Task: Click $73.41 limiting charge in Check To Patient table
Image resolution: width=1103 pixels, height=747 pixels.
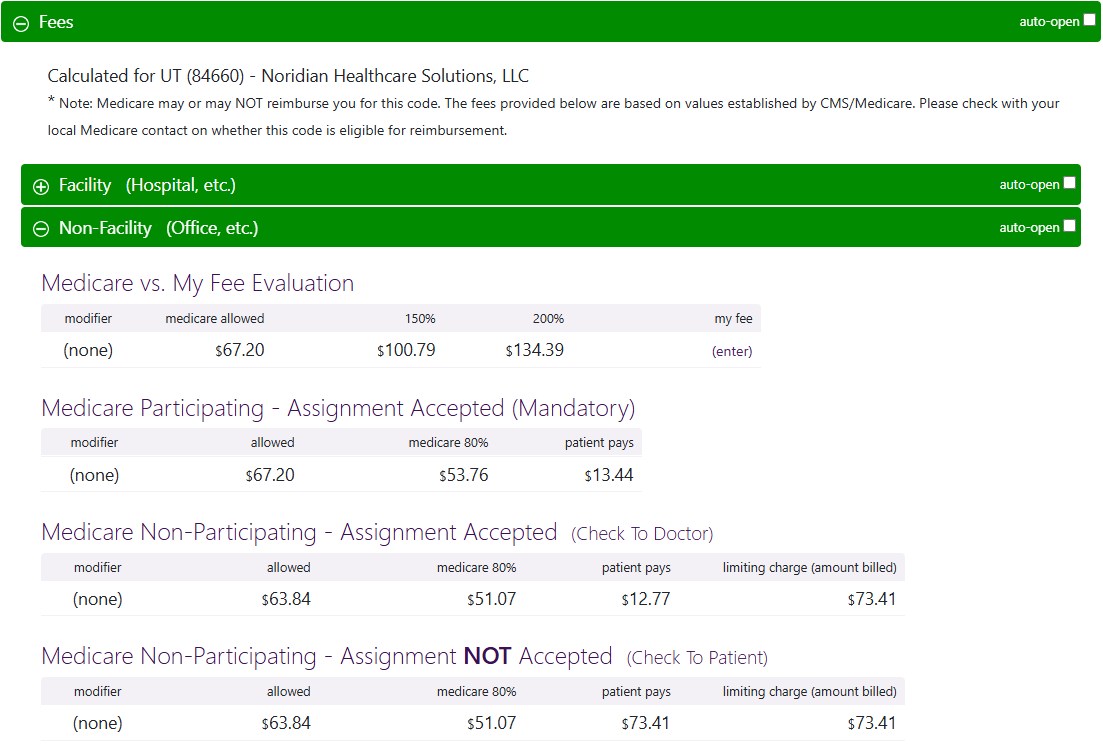Action: 872,722
